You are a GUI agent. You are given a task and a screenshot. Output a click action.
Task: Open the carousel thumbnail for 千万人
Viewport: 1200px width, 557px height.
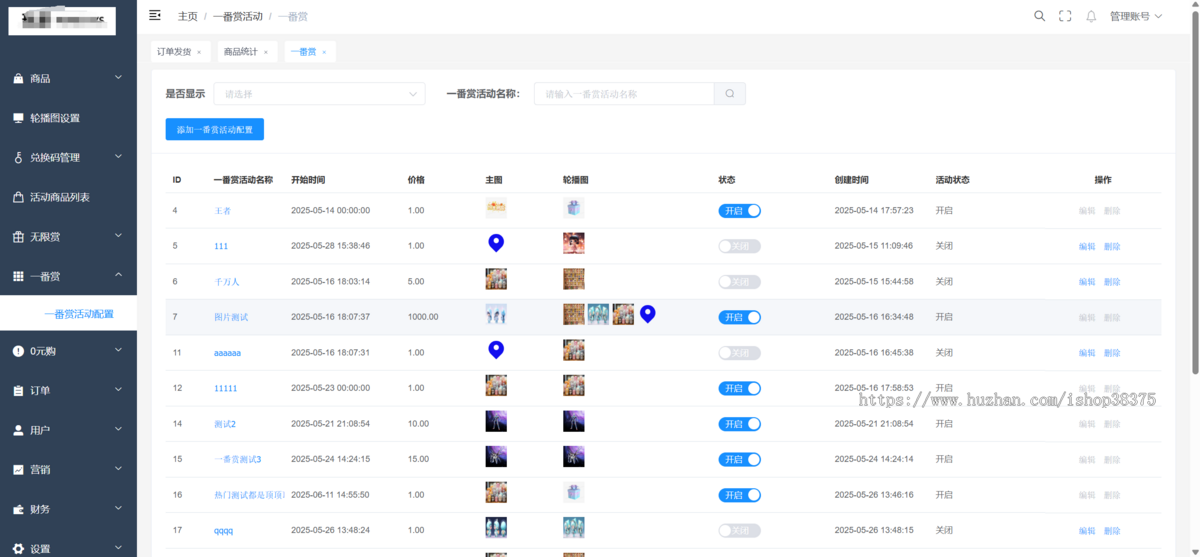tap(574, 279)
